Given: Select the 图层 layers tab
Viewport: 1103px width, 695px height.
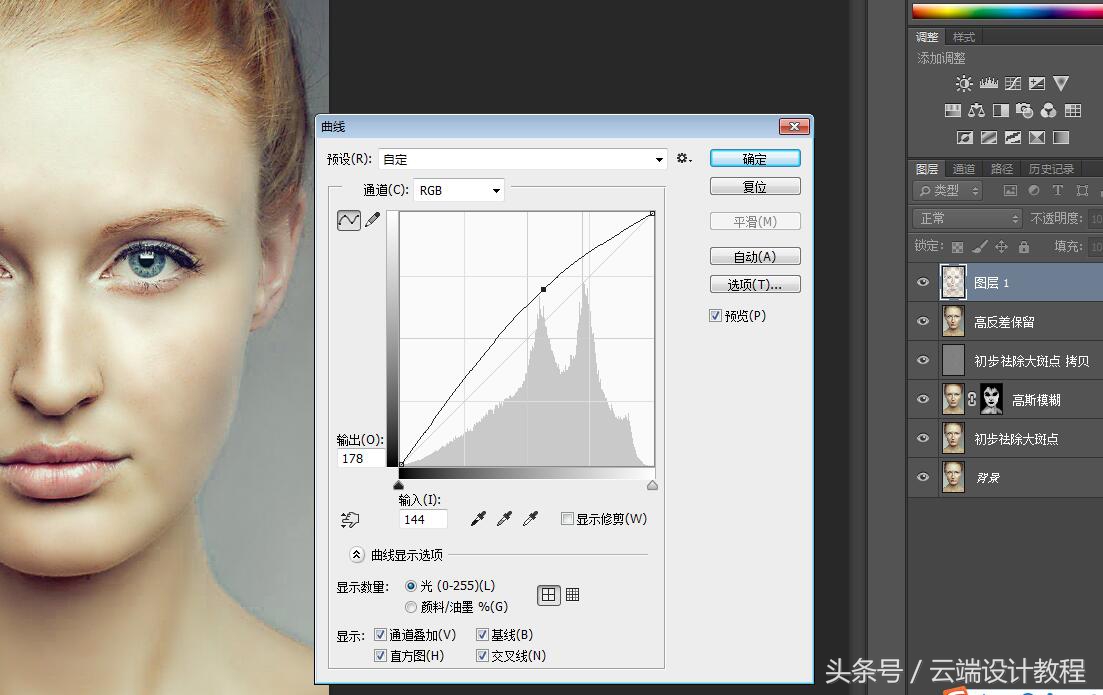Looking at the screenshot, I should coord(927,169).
